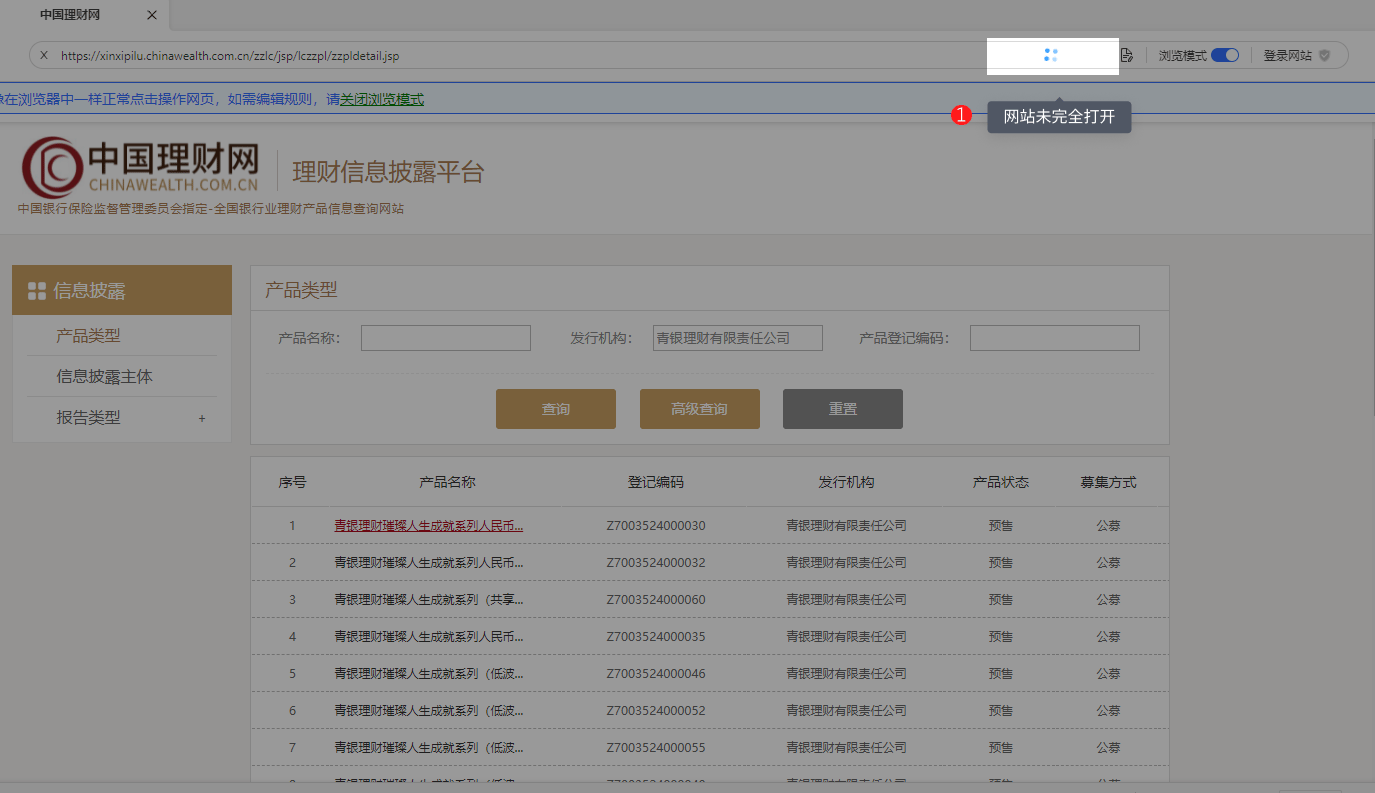Click the 发行机构 input field
The height and width of the screenshot is (793, 1375).
(x=738, y=338)
